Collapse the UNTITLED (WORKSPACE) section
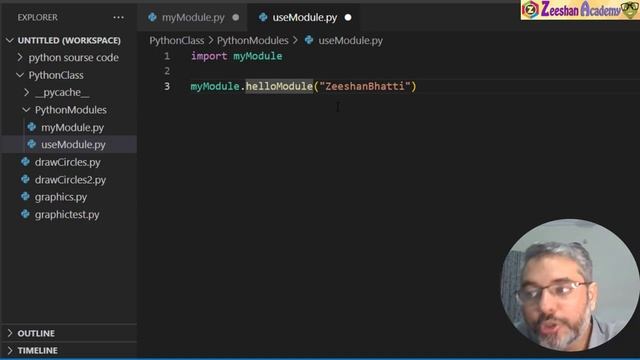Screen dimensions: 640x360 tap(69, 40)
